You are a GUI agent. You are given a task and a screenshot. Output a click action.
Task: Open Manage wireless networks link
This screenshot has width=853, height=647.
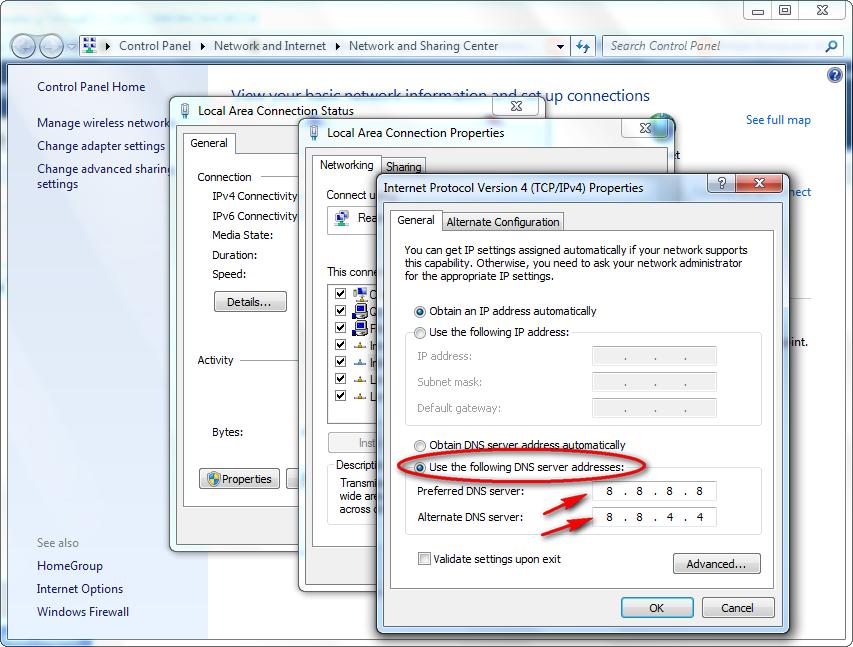click(103, 123)
